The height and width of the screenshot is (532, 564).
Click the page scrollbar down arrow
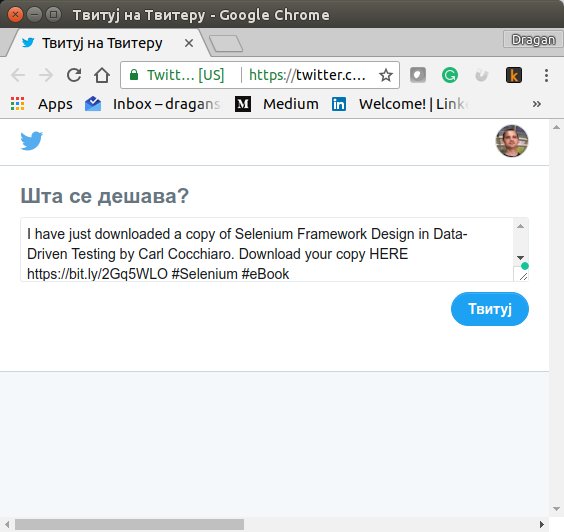point(556,509)
